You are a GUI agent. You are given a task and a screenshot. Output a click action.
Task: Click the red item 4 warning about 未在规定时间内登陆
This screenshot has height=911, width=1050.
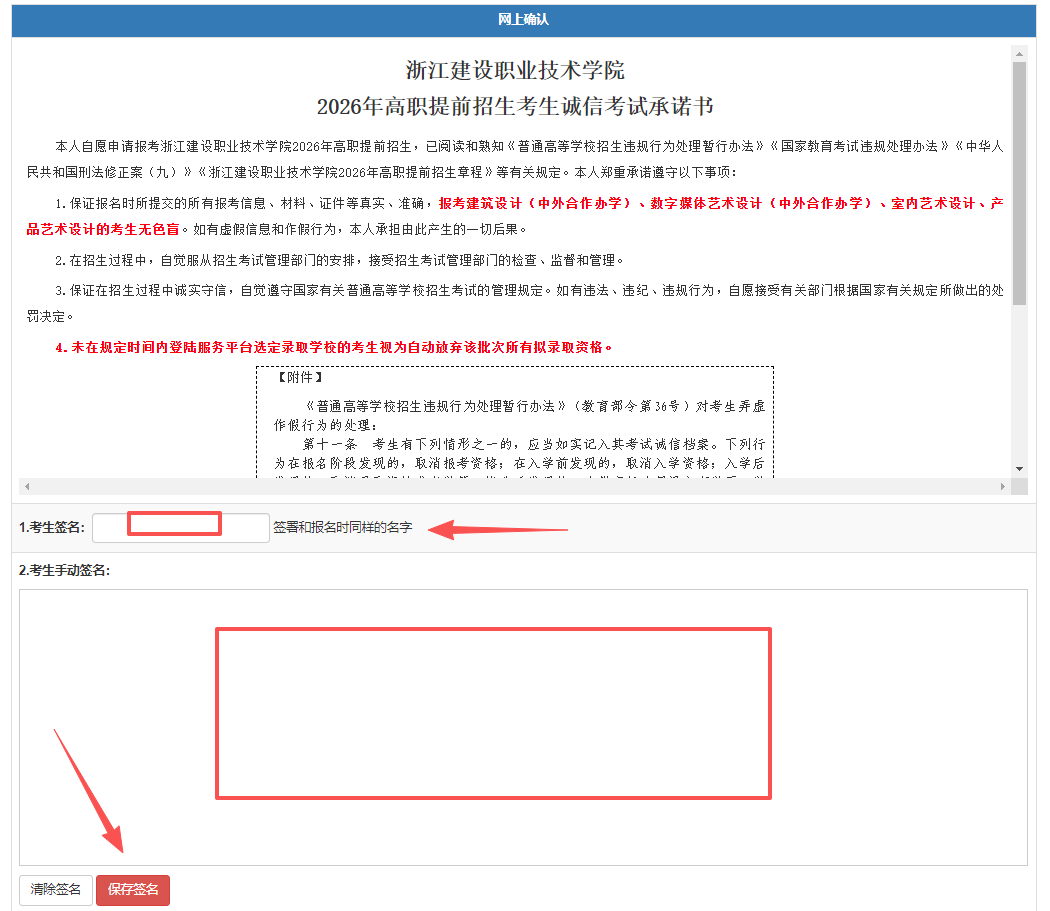click(x=333, y=347)
